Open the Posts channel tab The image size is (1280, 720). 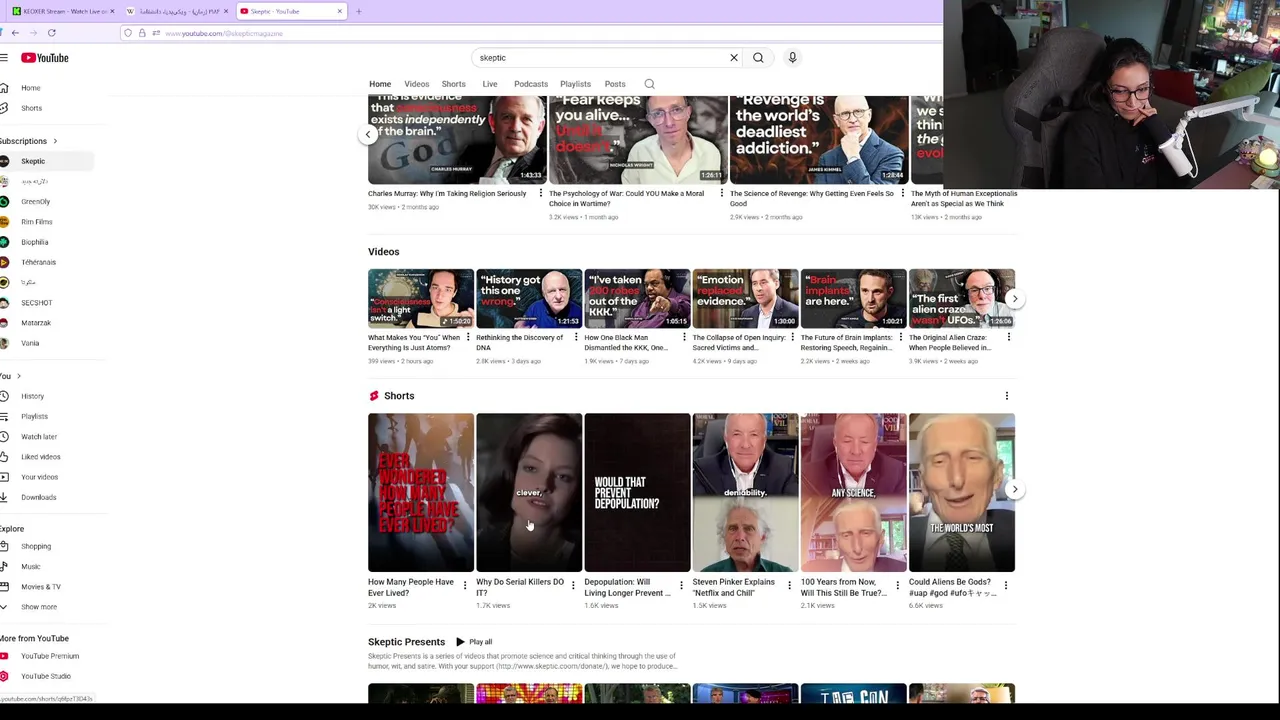pyautogui.click(x=615, y=84)
